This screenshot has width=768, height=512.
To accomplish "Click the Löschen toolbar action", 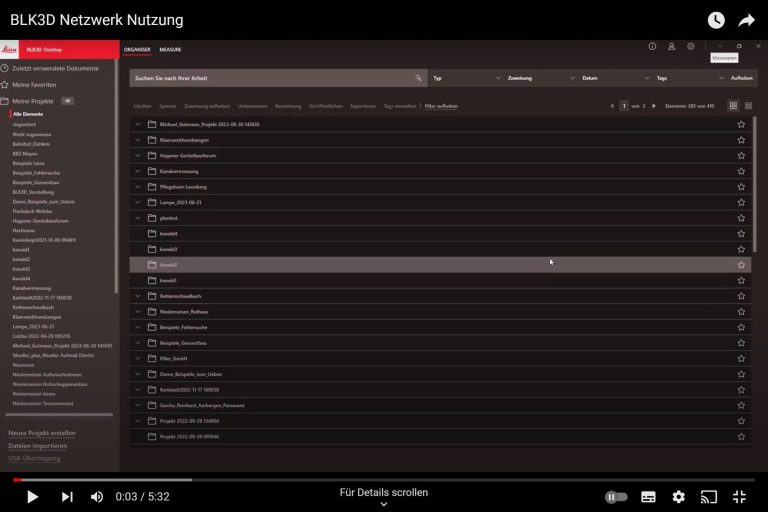I will coord(143,106).
